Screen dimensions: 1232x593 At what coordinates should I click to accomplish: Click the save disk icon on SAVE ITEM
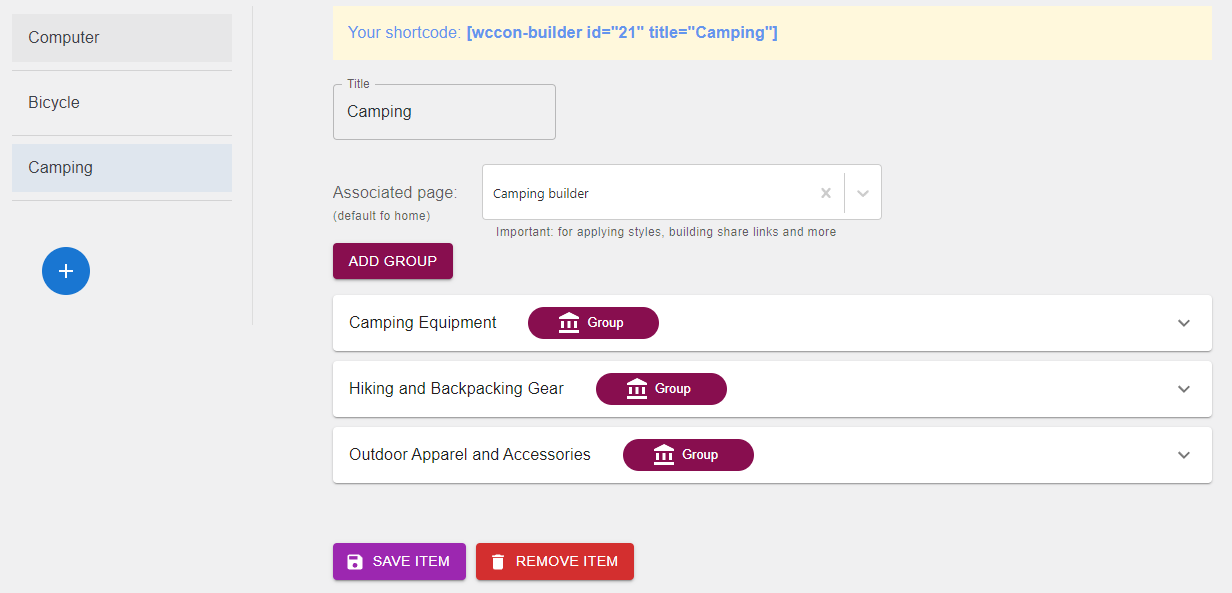pos(354,561)
